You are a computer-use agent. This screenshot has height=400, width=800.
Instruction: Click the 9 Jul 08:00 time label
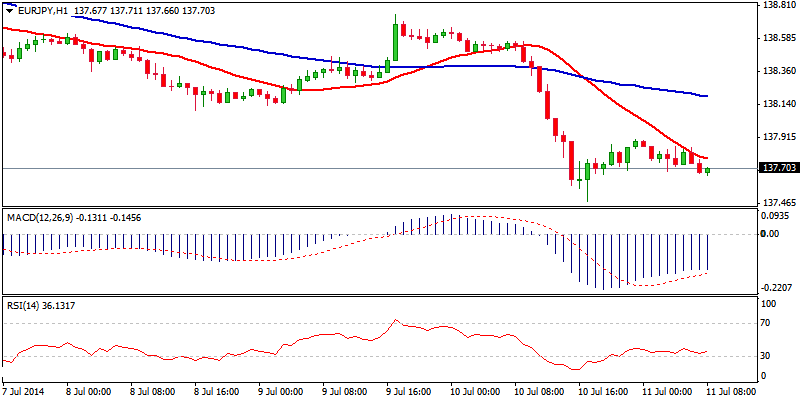click(x=345, y=392)
